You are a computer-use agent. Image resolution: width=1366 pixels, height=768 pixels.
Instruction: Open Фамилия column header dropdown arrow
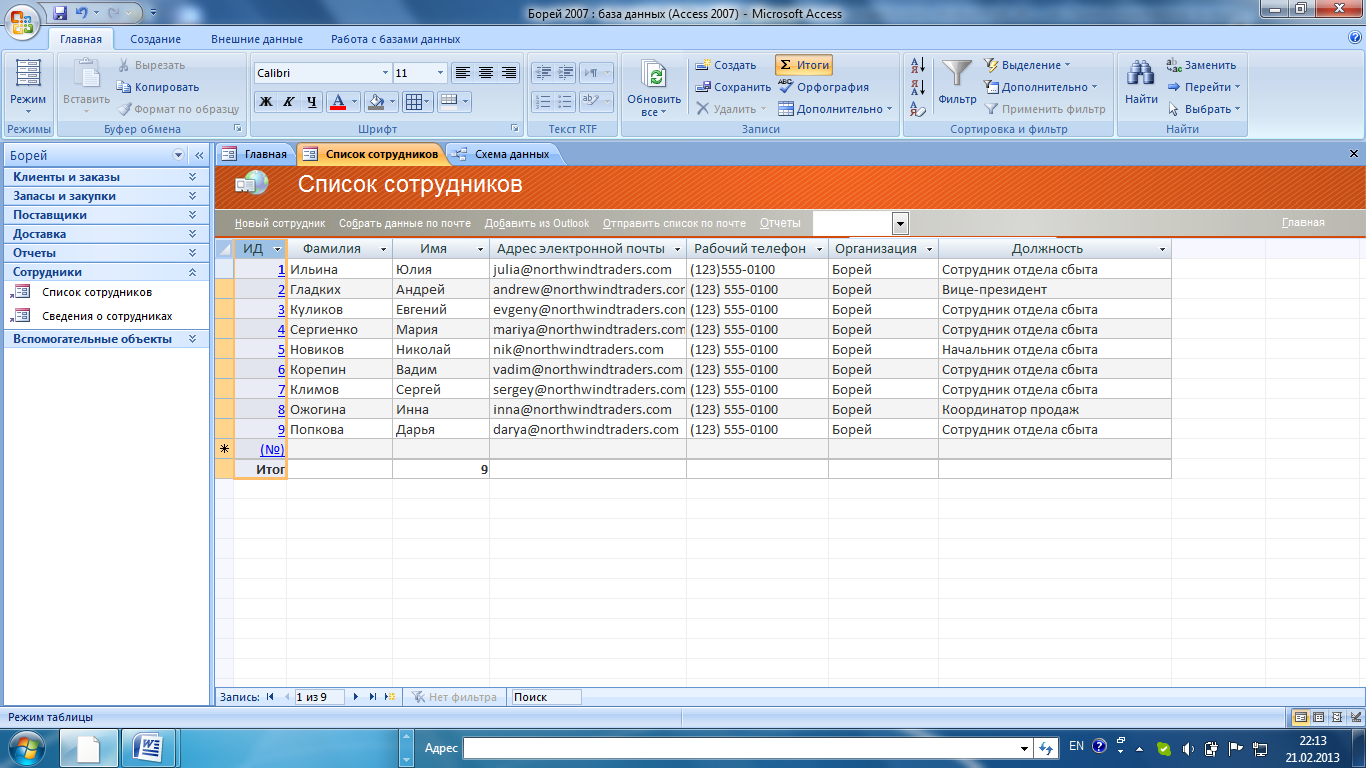384,249
